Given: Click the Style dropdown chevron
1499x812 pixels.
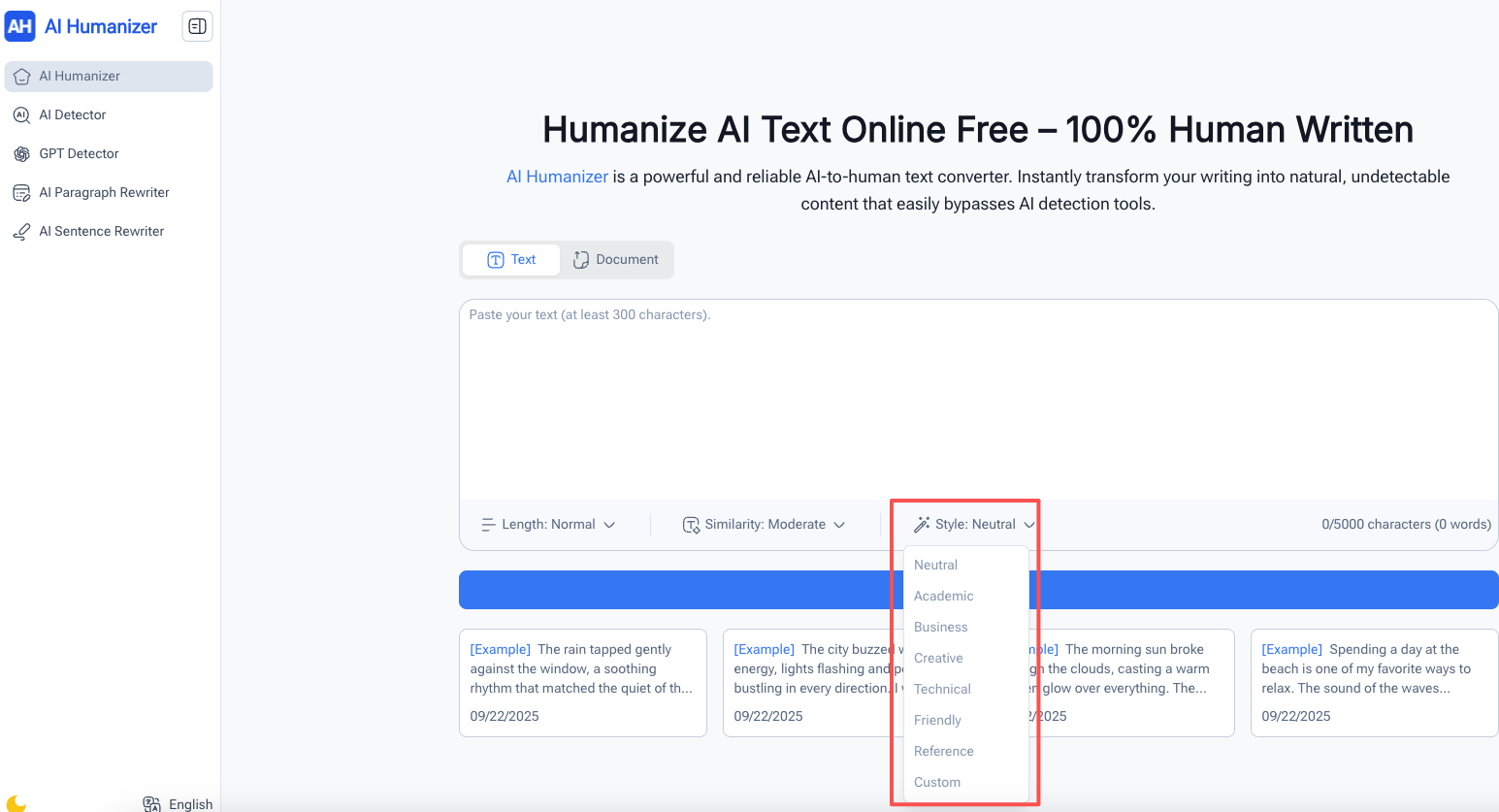Looking at the screenshot, I should [x=1029, y=525].
